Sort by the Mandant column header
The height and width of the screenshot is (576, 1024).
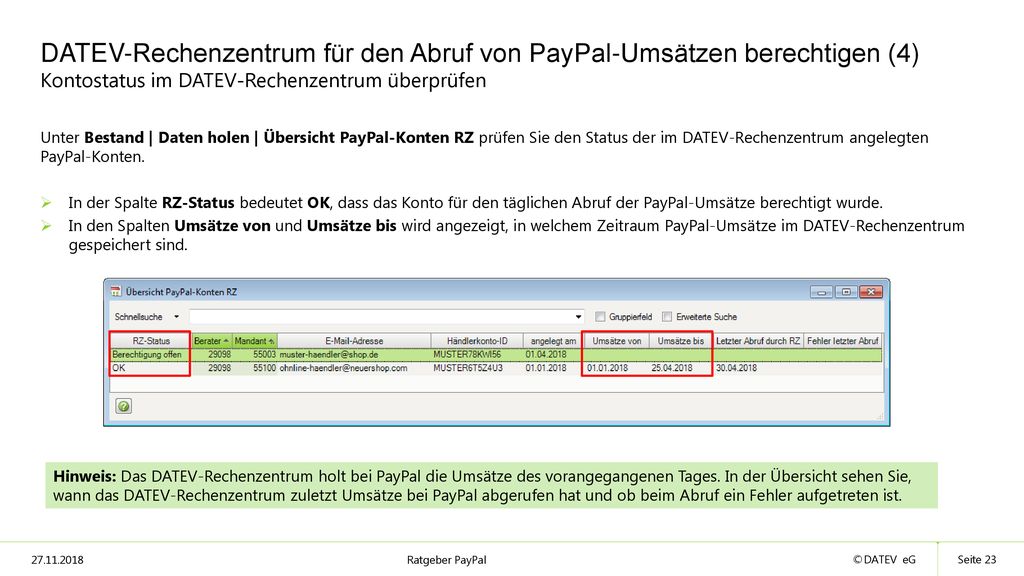[x=255, y=341]
